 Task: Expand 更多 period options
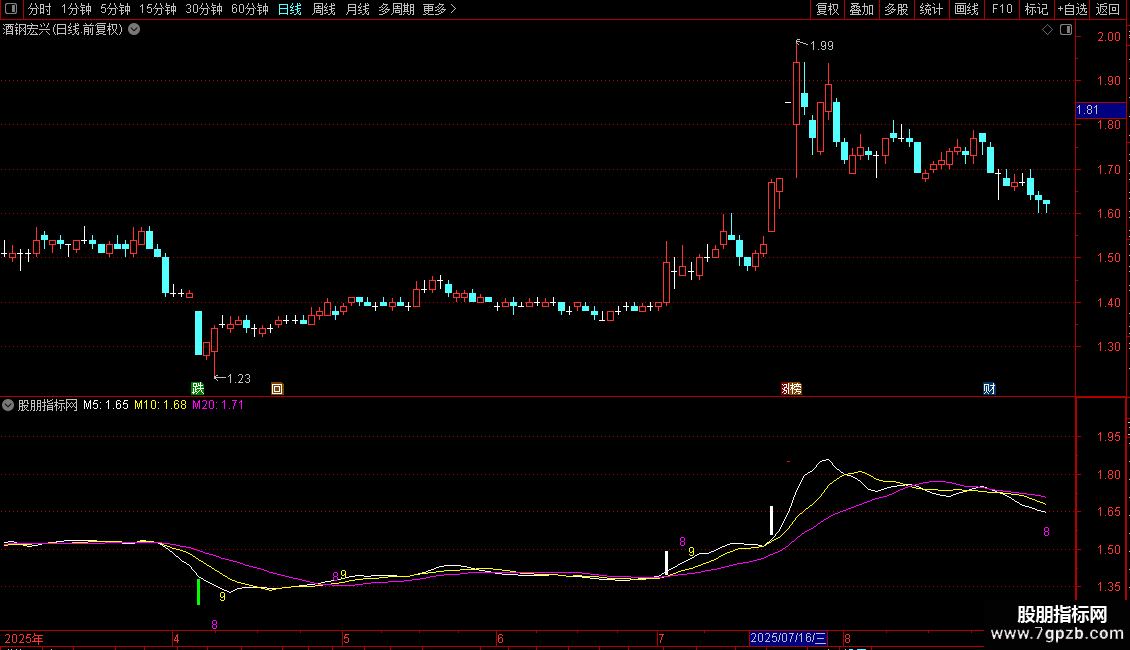pos(440,9)
